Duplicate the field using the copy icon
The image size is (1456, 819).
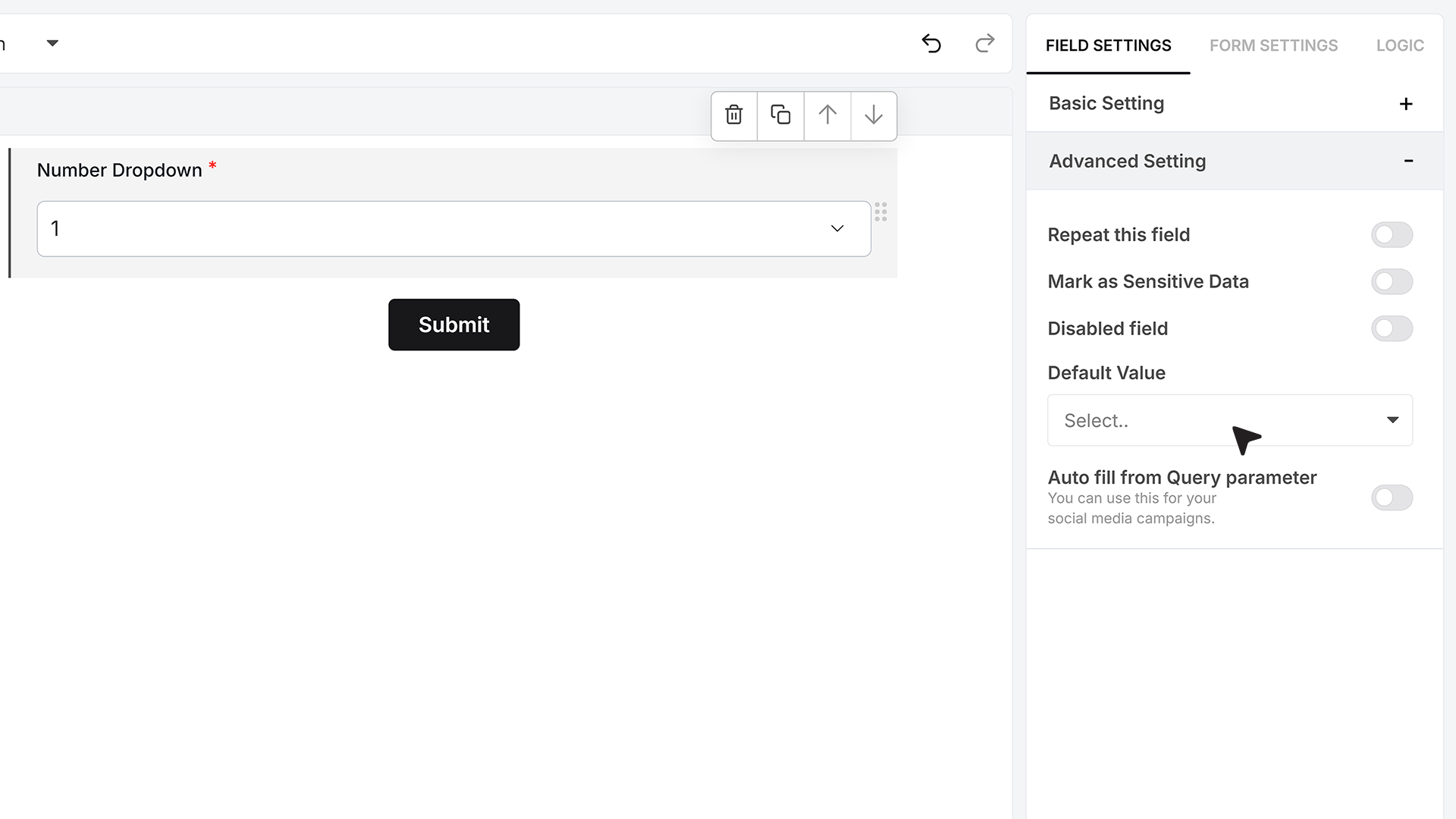click(780, 115)
